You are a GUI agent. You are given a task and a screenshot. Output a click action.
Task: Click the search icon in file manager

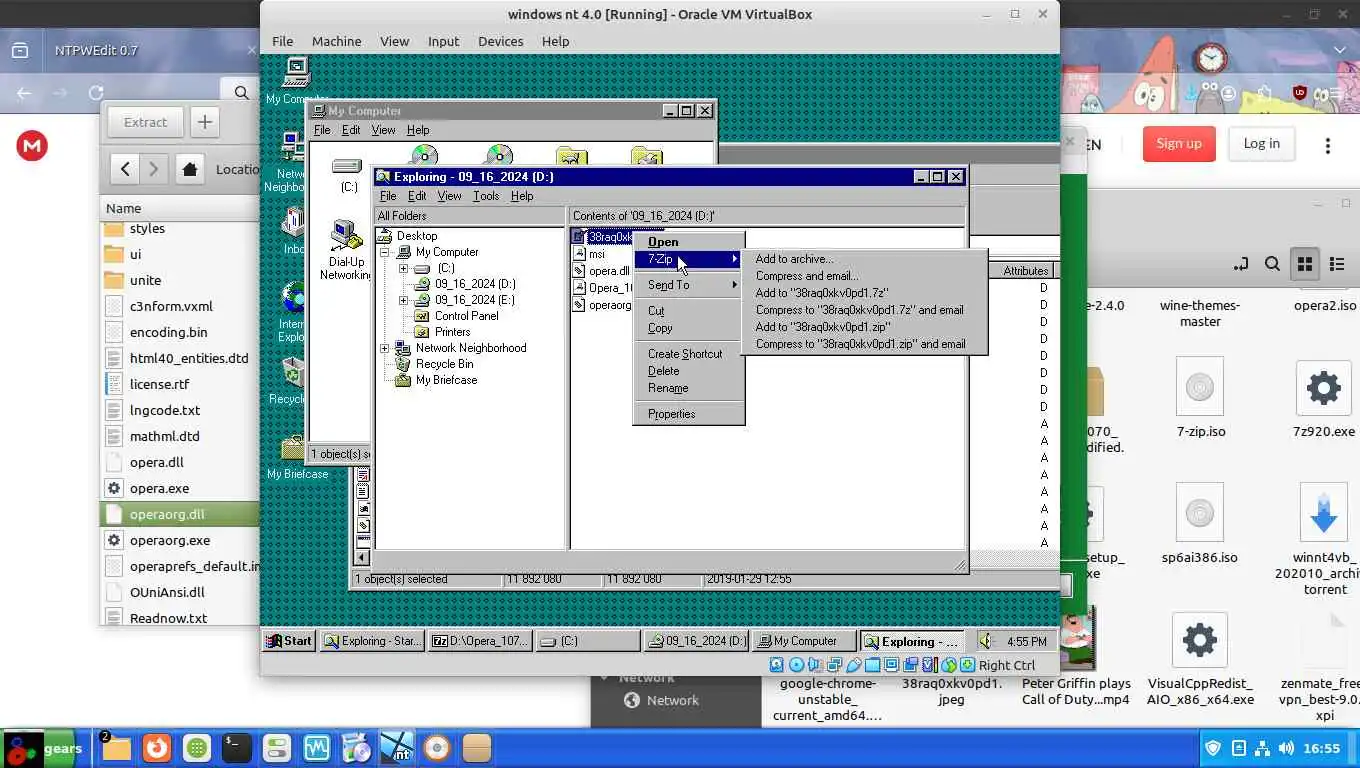point(1272,264)
